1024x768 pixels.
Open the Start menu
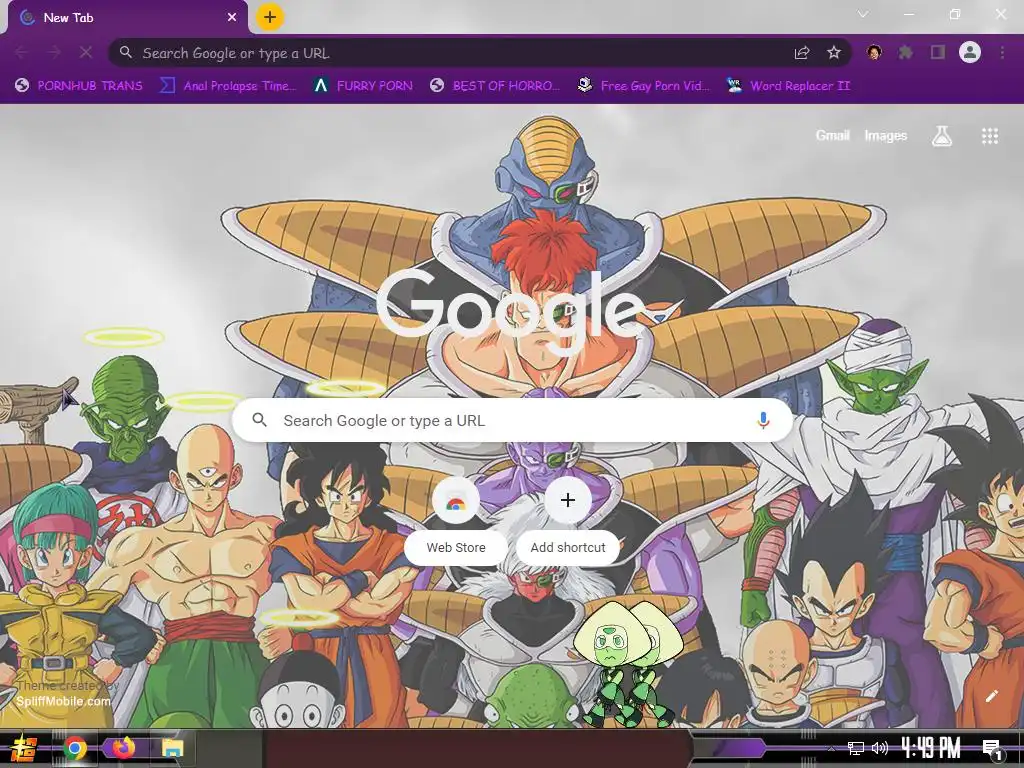coord(22,748)
